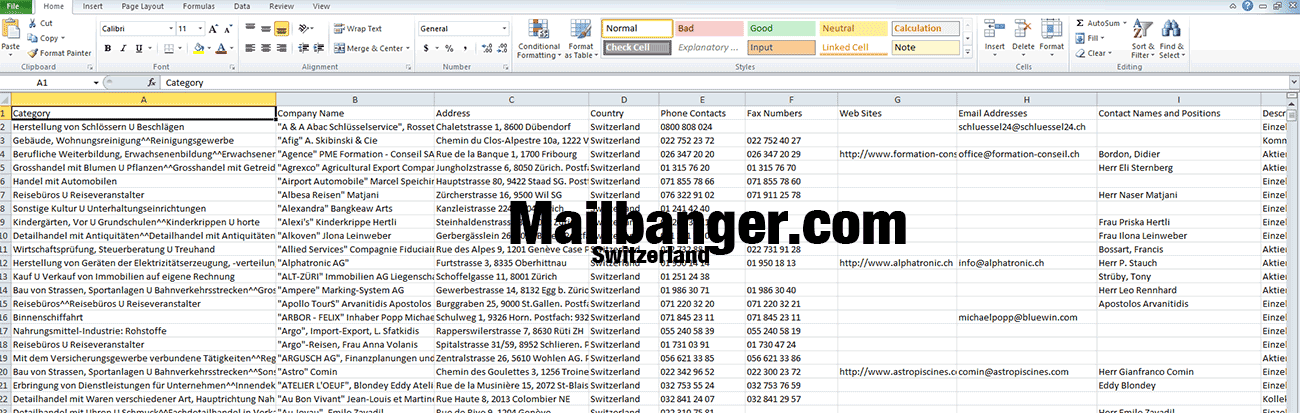Image resolution: width=1300 pixels, height=413 pixels.
Task: Switch to the Review tab
Action: (x=282, y=6)
